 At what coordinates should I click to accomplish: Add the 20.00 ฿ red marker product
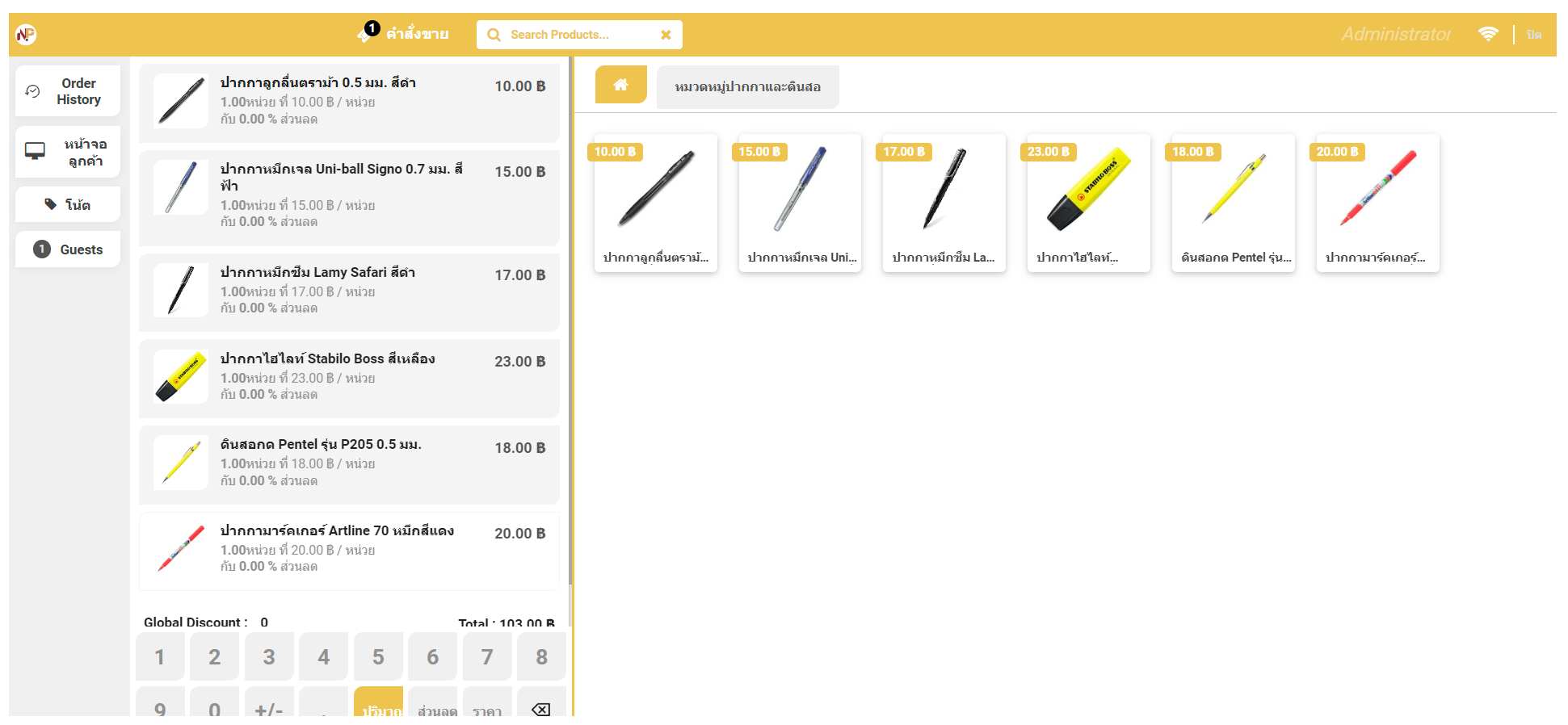[x=1378, y=203]
